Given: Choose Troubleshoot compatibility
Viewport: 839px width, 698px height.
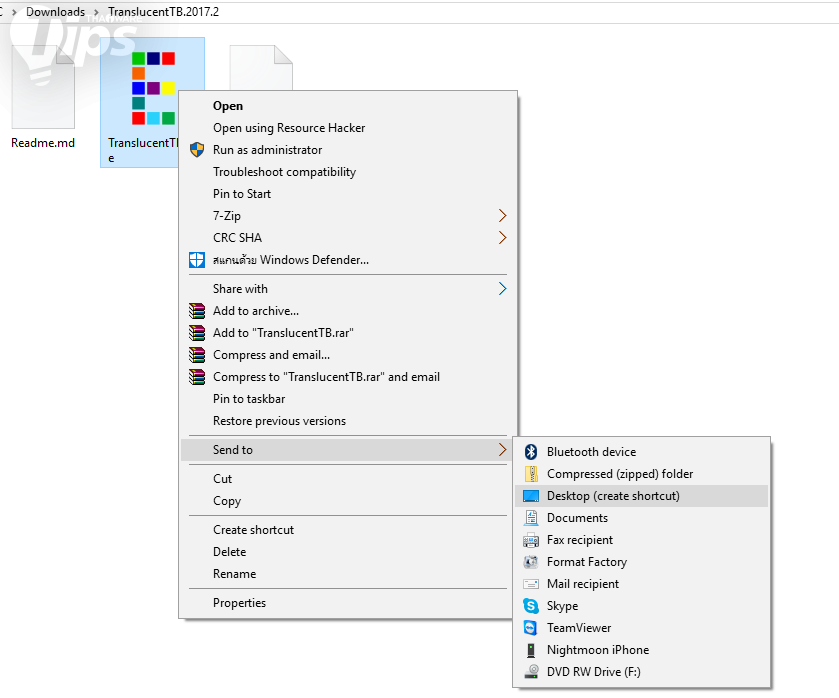Looking at the screenshot, I should click(348, 172).
